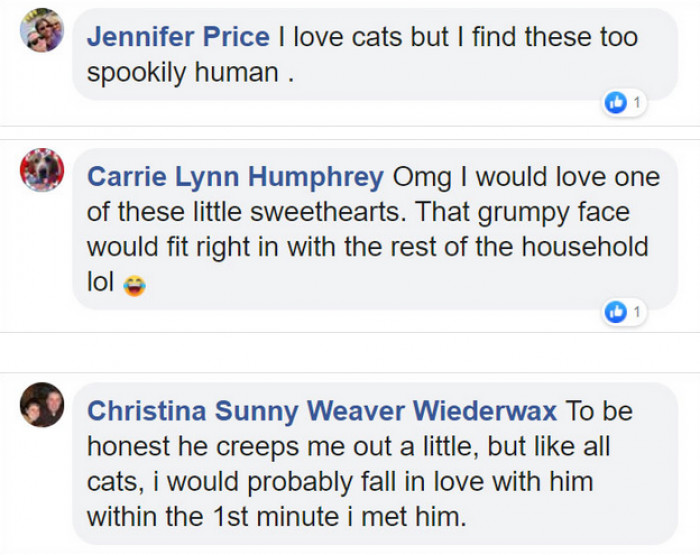700x555 pixels.
Task: Click 'Omg I would love one' text
Action: point(526,177)
